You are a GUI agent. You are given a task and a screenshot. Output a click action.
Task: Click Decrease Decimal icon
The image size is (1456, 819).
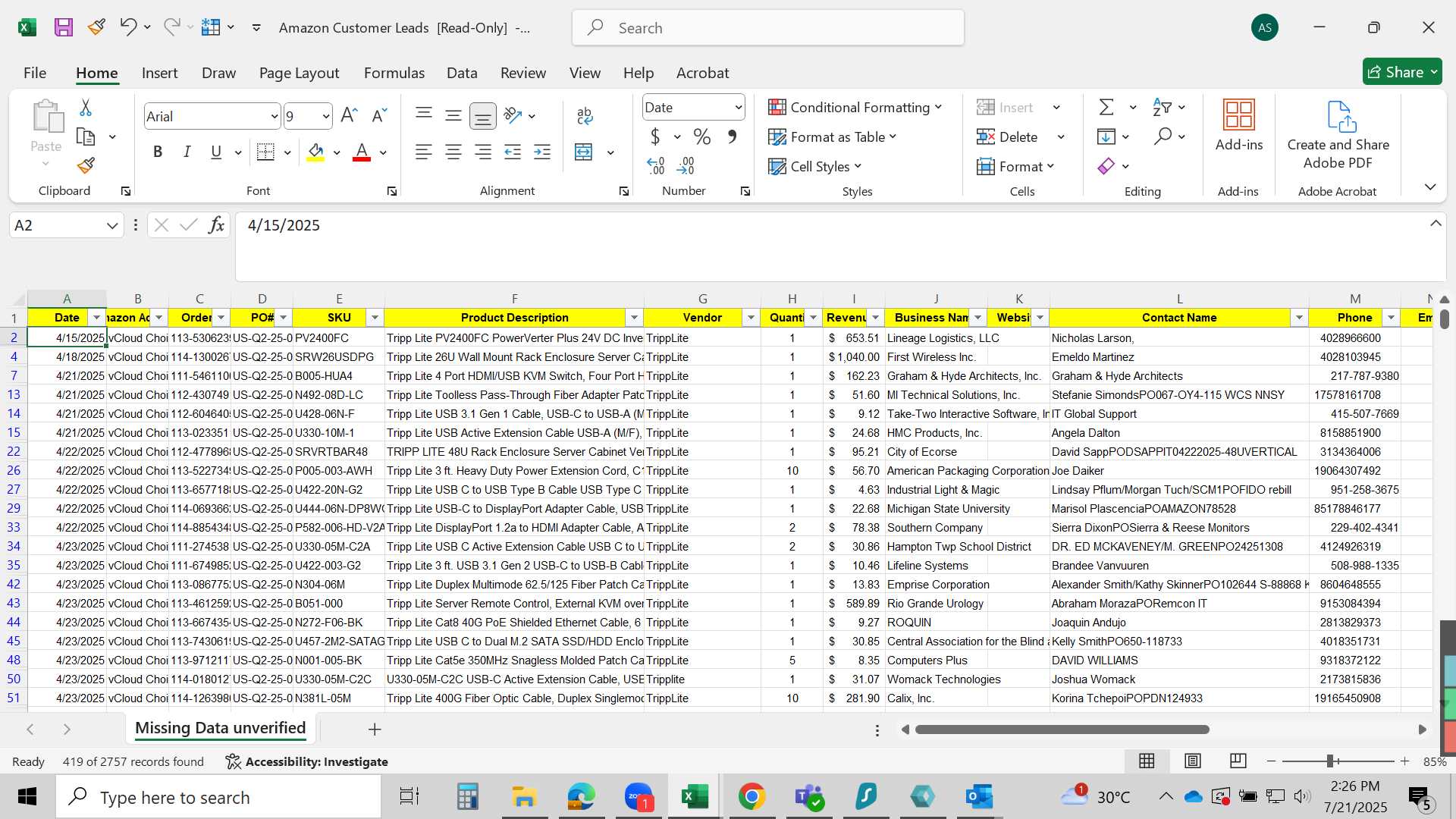(x=686, y=165)
